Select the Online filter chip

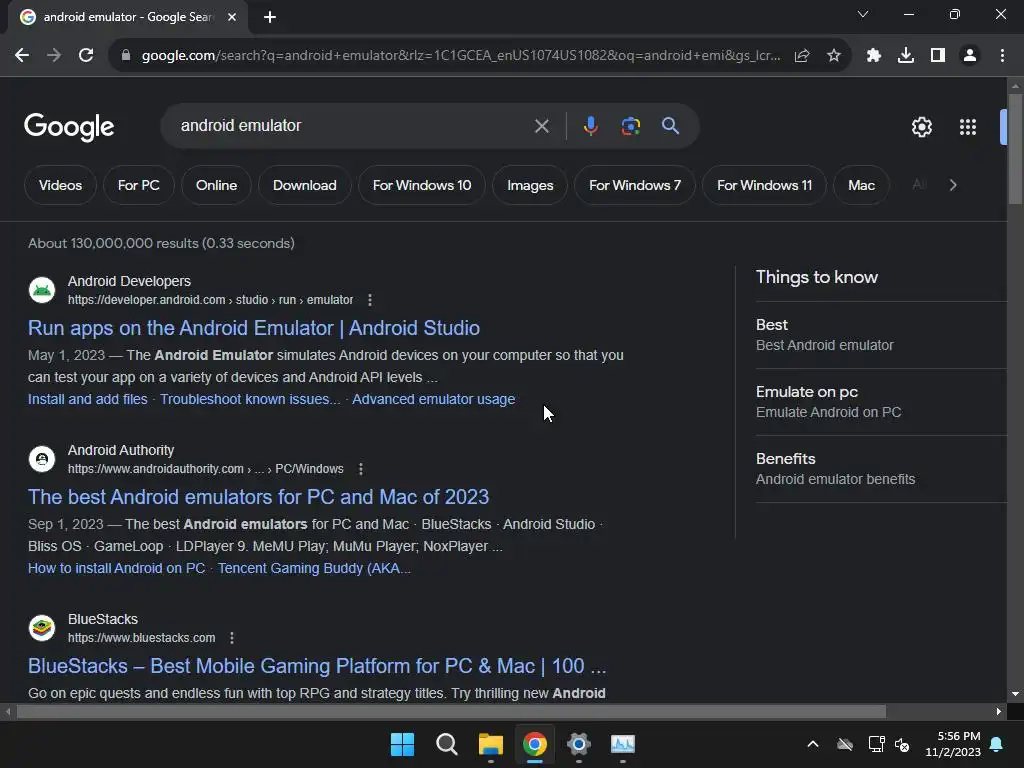tap(216, 185)
